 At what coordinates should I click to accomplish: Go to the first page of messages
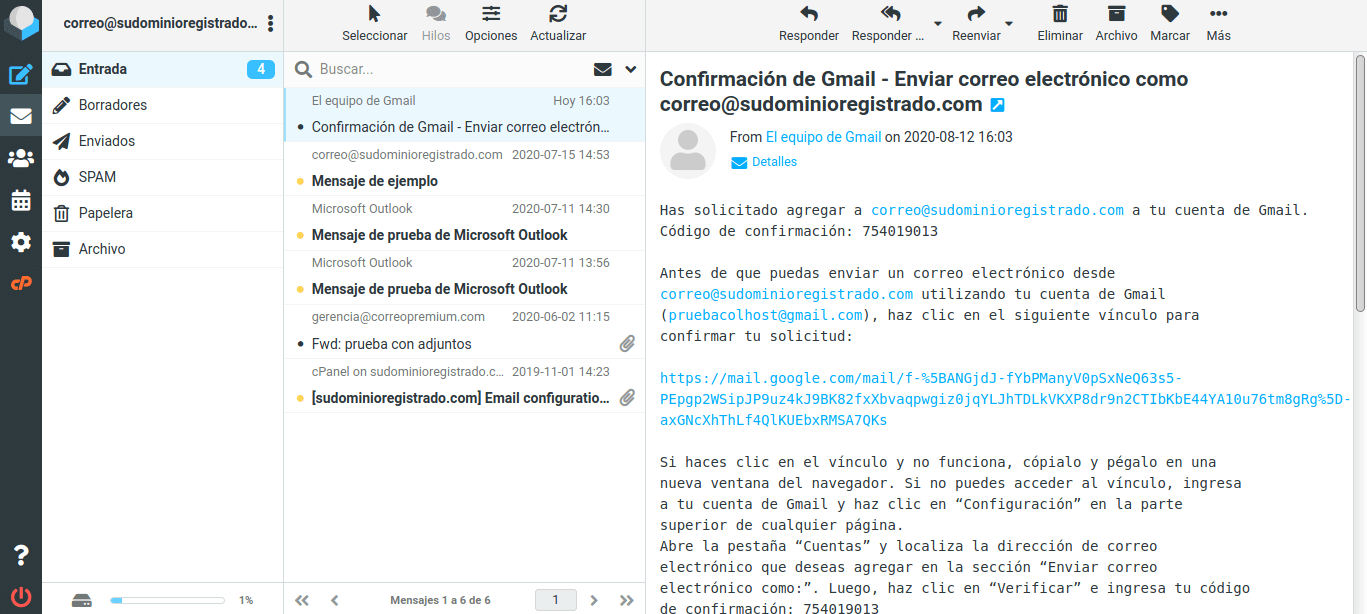(301, 600)
